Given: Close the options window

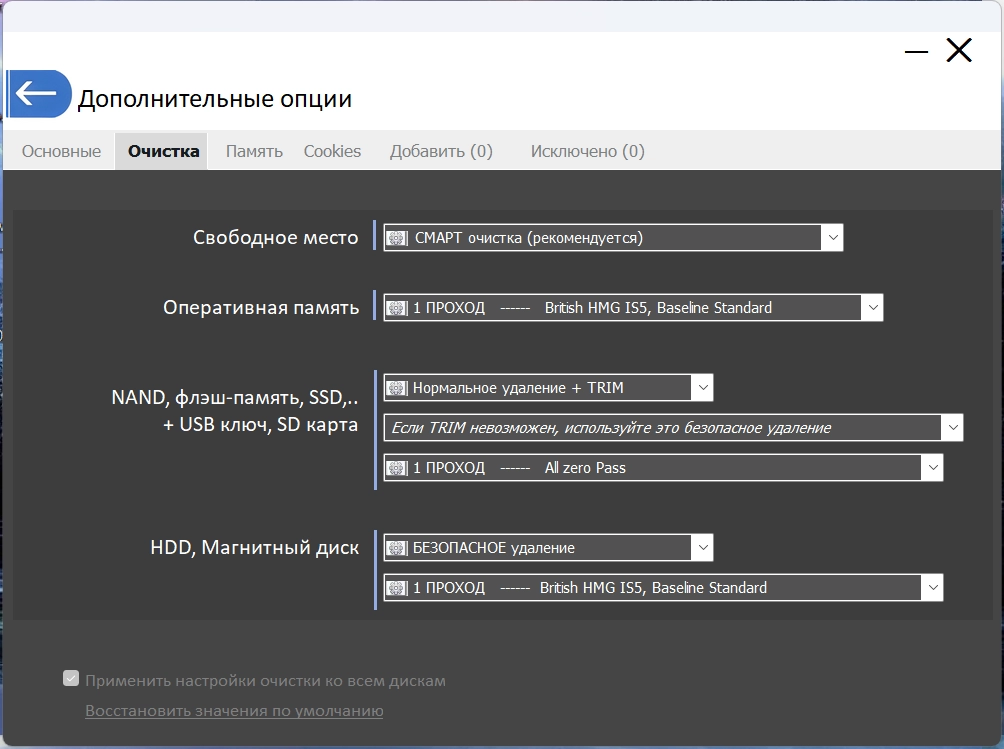Looking at the screenshot, I should click(x=958, y=51).
